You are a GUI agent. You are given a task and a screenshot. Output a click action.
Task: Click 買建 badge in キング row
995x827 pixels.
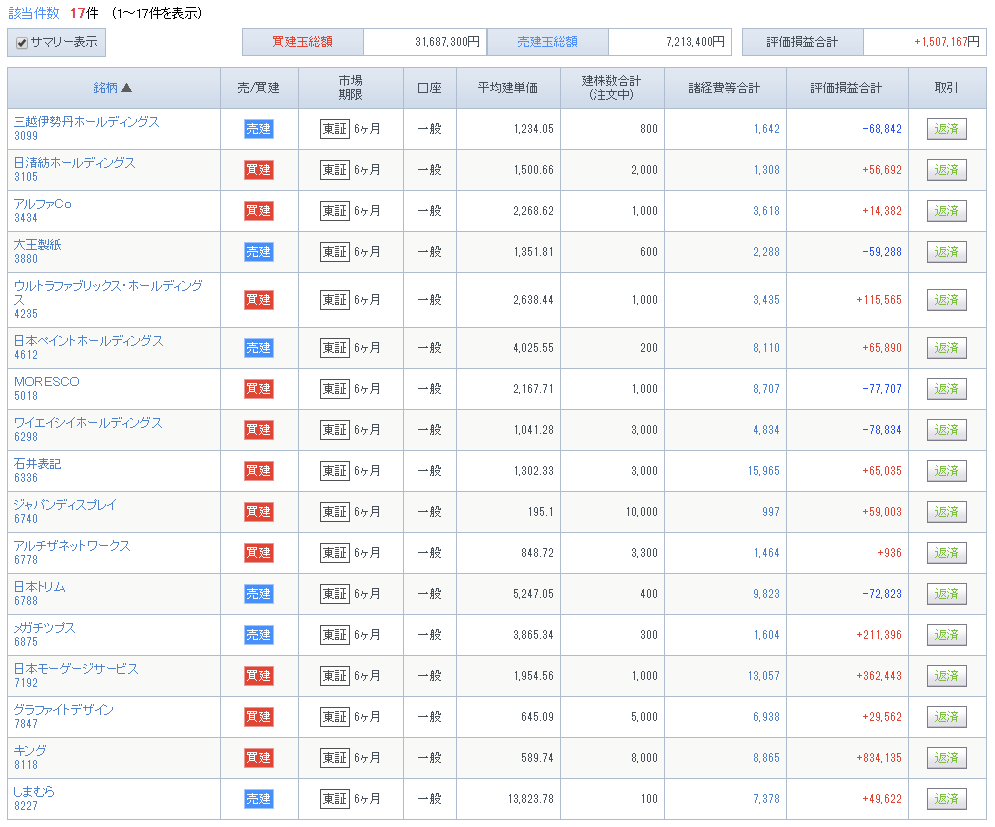[x=259, y=758]
